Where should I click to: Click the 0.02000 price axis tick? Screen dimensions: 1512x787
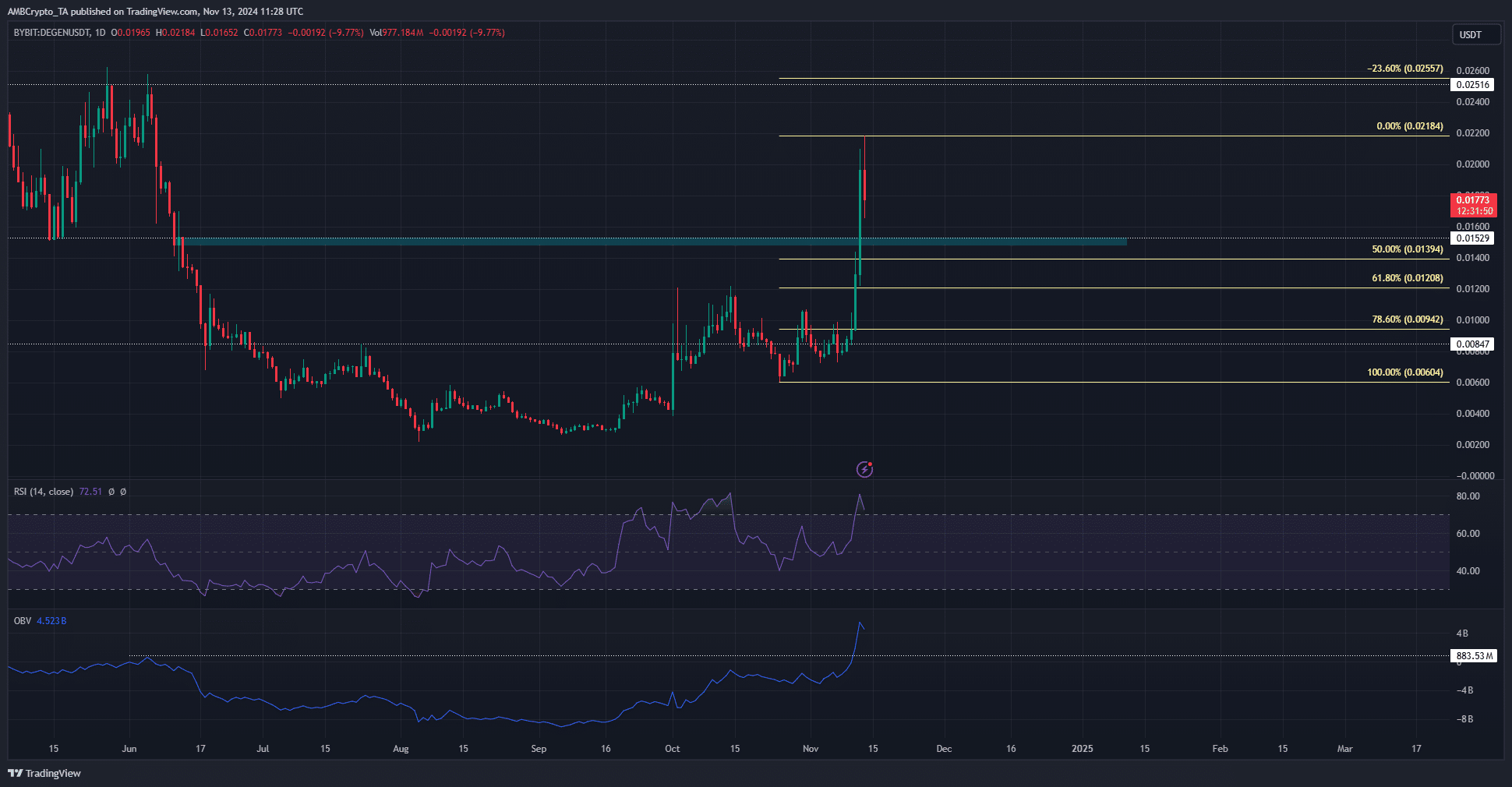(x=1472, y=164)
